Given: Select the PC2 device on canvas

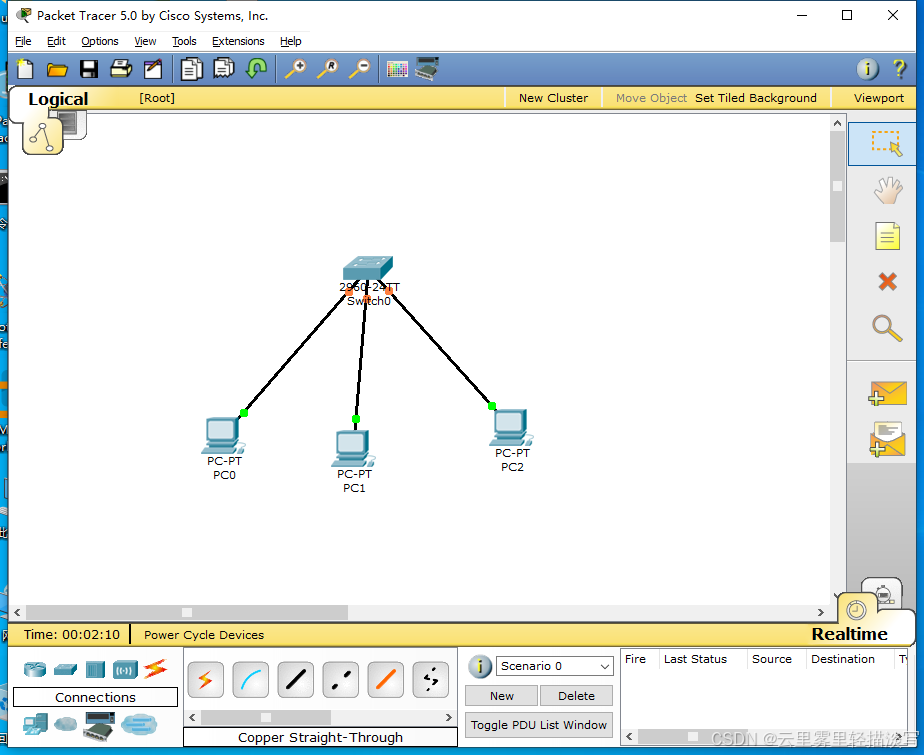Looking at the screenshot, I should point(511,427).
